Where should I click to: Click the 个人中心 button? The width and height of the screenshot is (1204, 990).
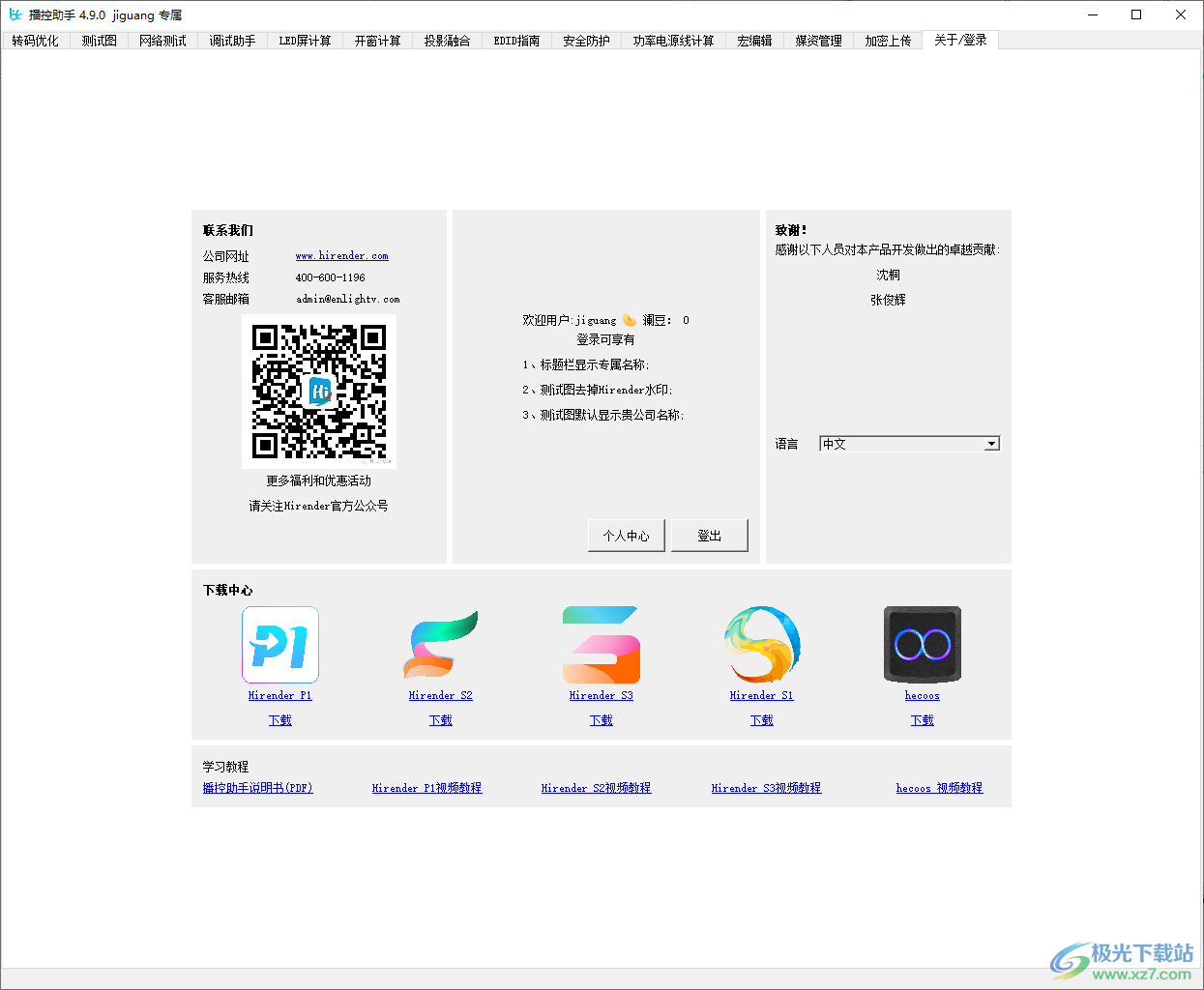[x=626, y=535]
